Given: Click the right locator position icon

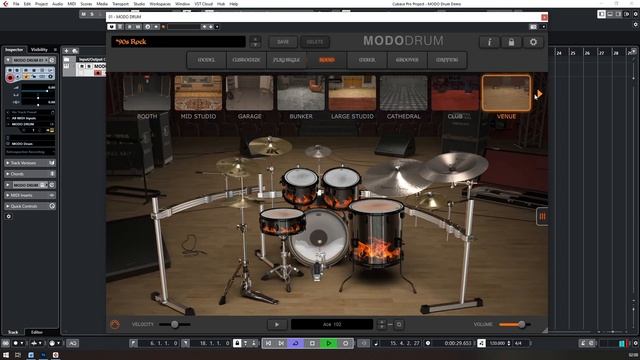Looking at the screenshot, I should (x=186, y=343).
